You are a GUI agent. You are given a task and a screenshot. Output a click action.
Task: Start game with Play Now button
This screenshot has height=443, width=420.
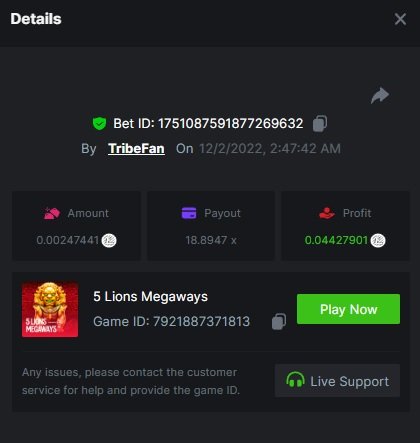point(348,309)
